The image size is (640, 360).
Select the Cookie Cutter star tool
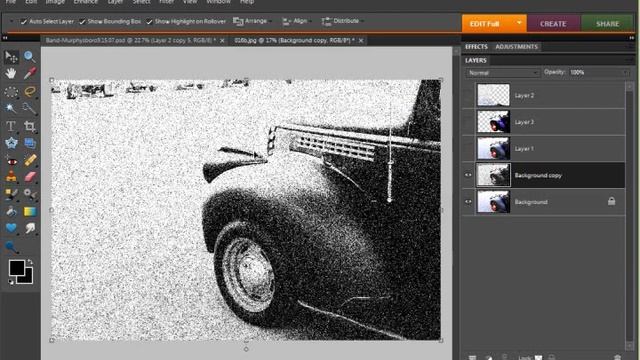coord(11,143)
